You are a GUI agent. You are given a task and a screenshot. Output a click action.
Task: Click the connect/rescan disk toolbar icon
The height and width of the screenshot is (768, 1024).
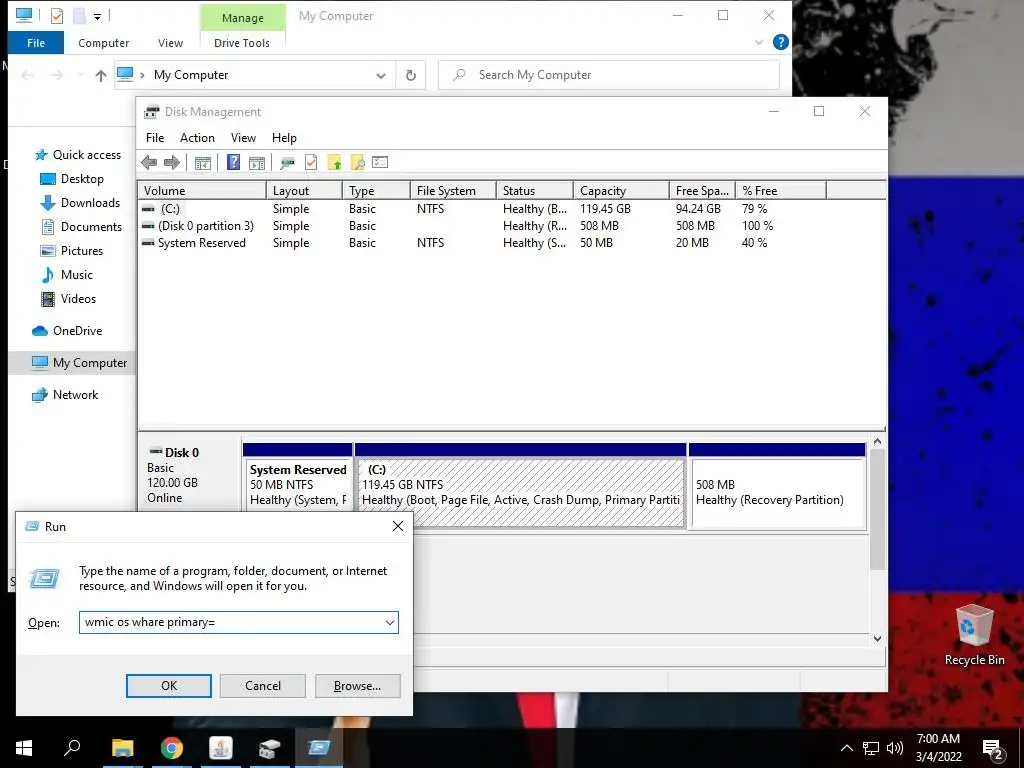[287, 163]
